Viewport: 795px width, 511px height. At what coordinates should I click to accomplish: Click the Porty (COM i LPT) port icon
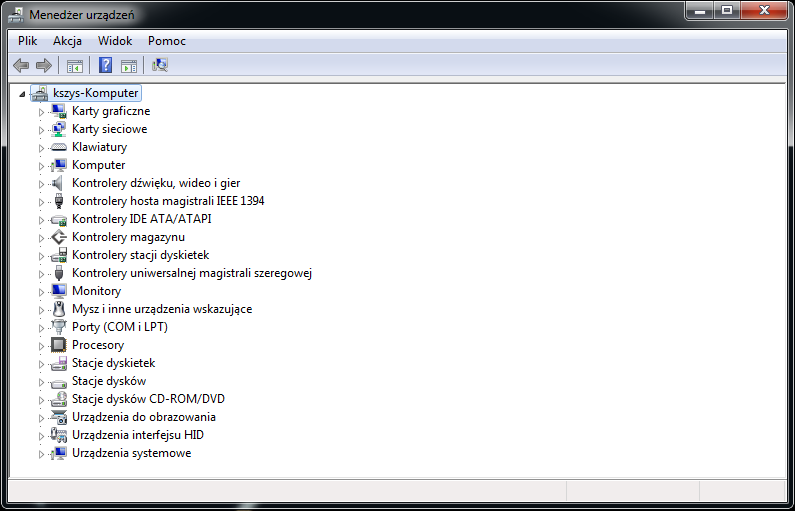59,327
